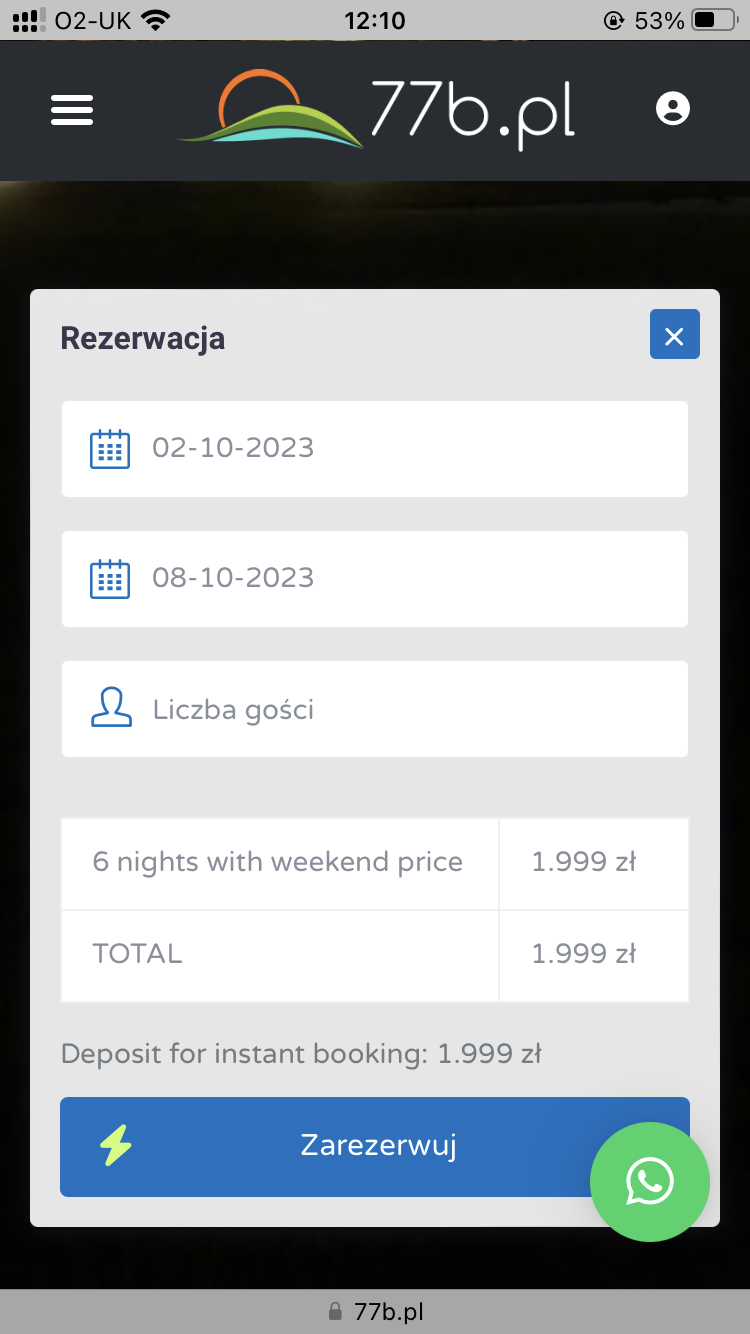The width and height of the screenshot is (750, 1334).
Task: Tap the lightning bolt icon
Action: tap(116, 1146)
